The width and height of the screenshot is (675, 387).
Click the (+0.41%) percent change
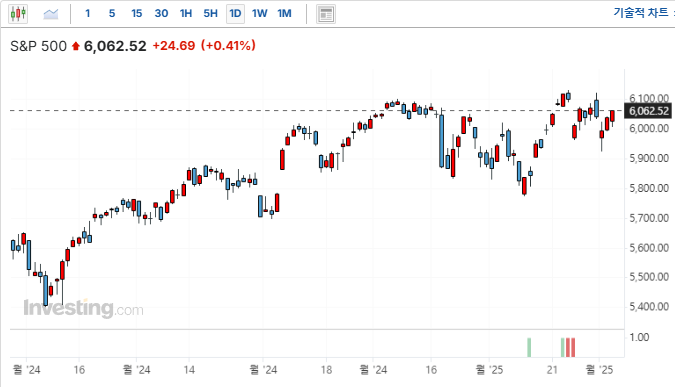(228, 46)
